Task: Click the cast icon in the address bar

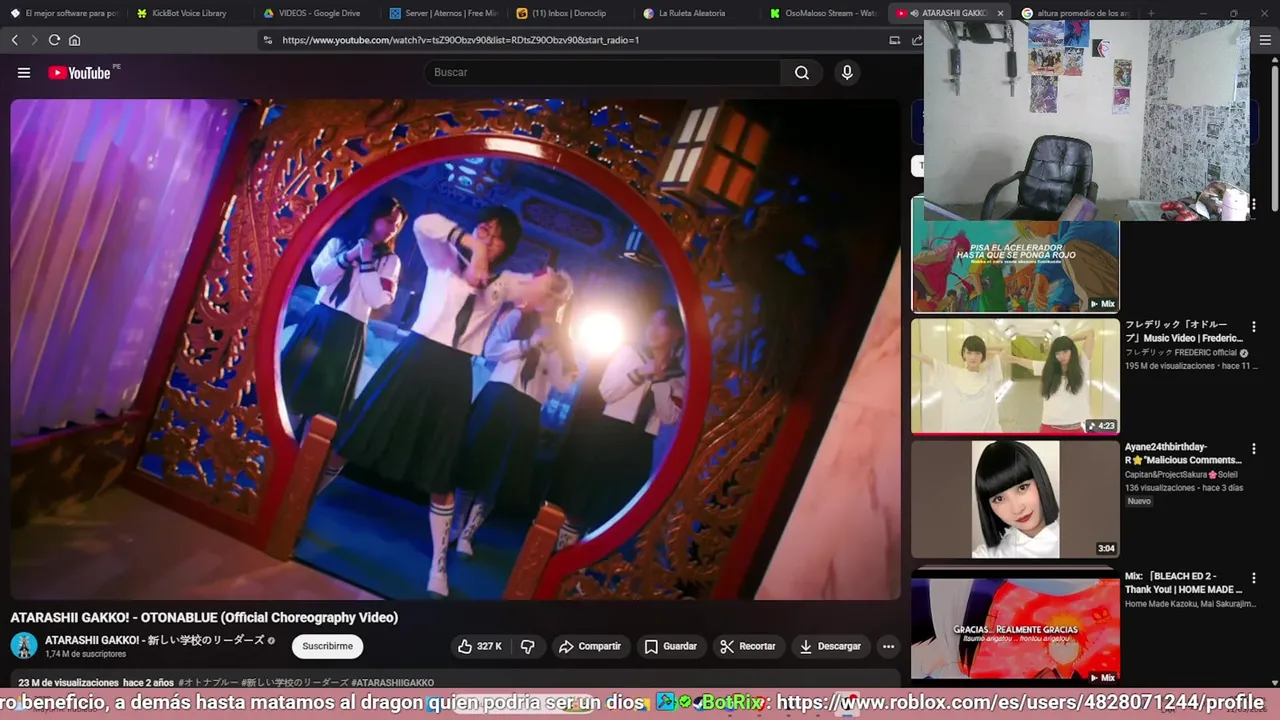Action: 895,40
